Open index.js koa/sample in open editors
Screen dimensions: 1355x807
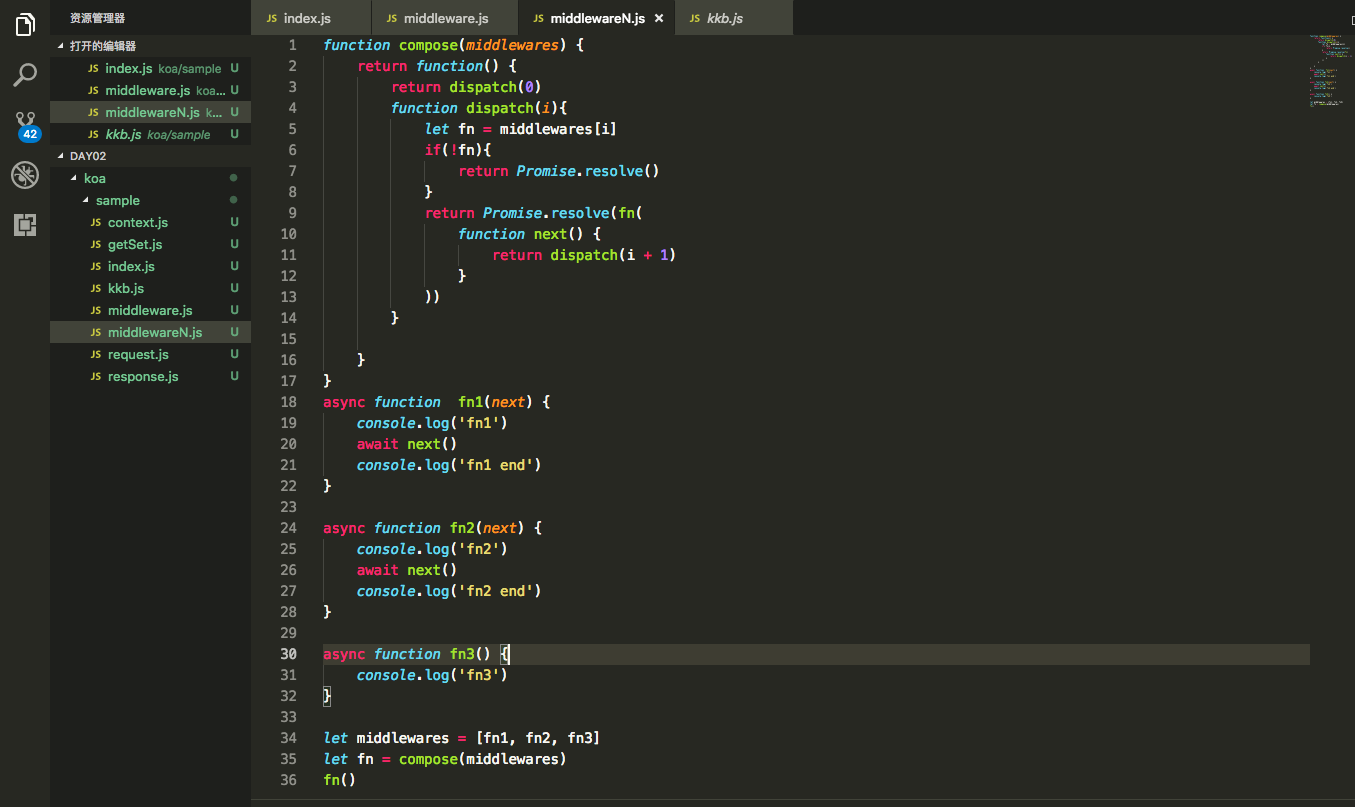pos(150,69)
